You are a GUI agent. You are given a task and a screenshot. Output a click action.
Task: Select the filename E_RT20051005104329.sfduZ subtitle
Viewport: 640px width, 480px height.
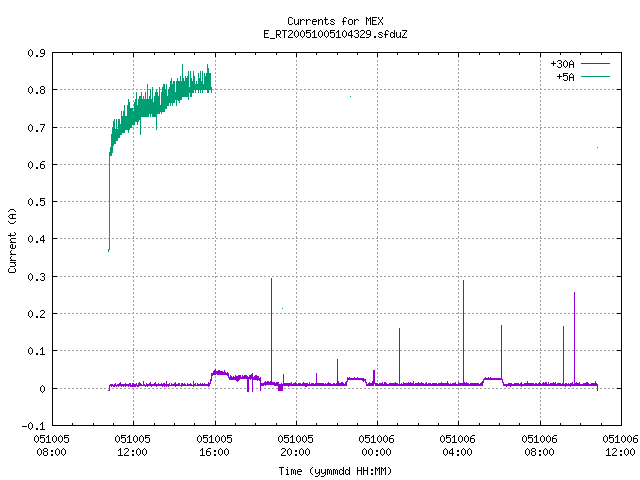335,34
